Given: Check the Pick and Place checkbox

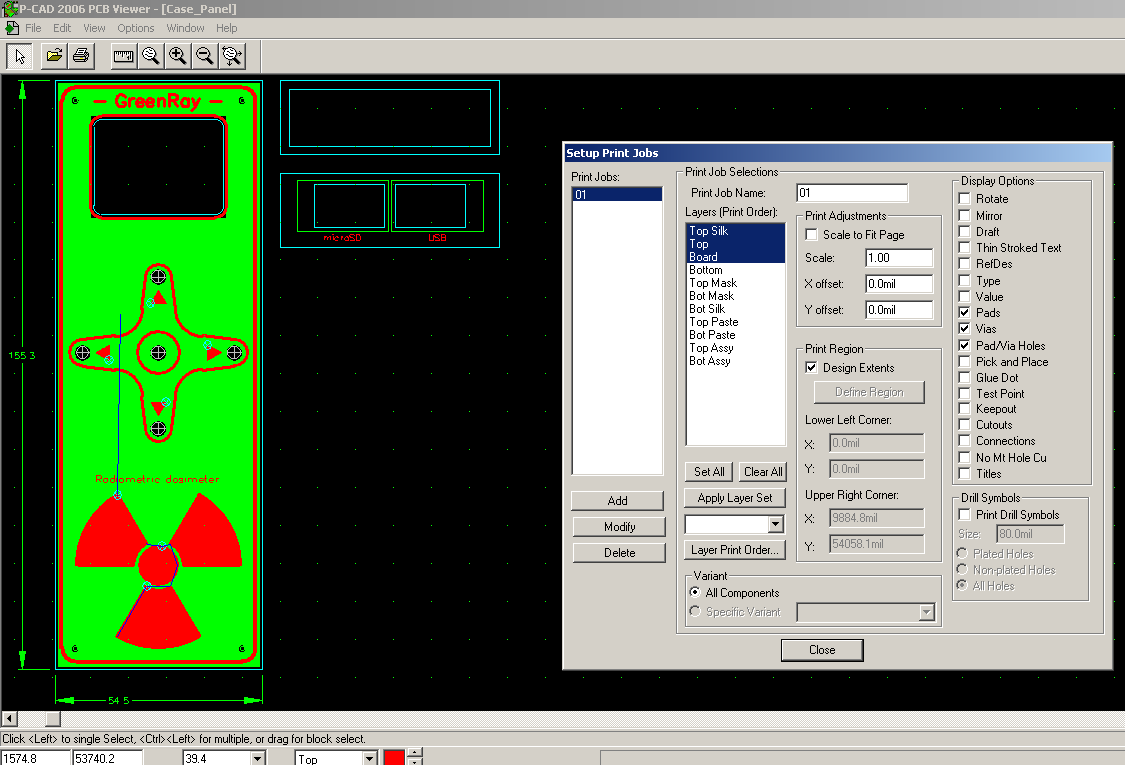Looking at the screenshot, I should coord(965,362).
